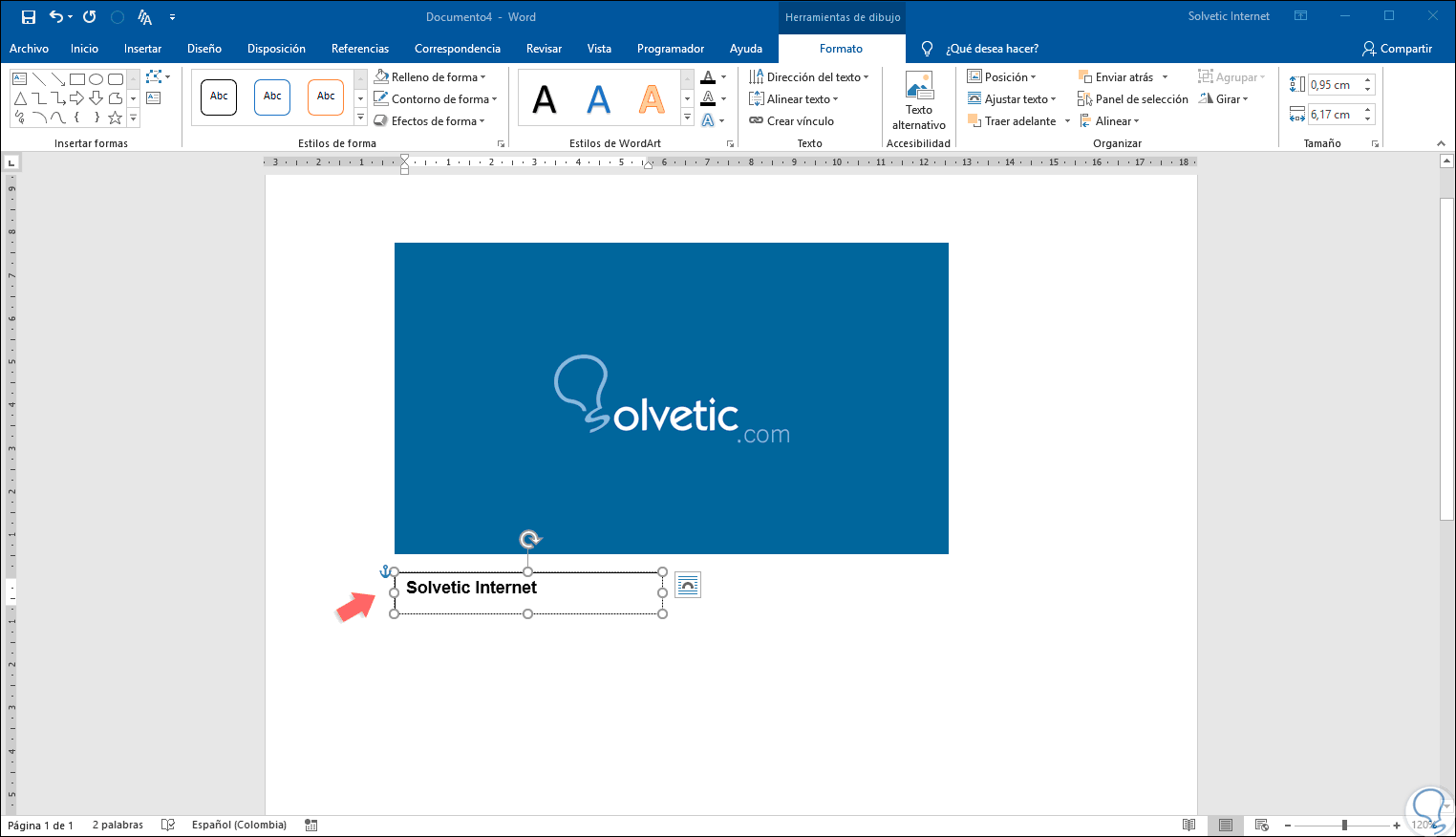Image resolution: width=1456 pixels, height=837 pixels.
Task: Open Estilos de WordArt dialog launcher
Action: tap(730, 144)
